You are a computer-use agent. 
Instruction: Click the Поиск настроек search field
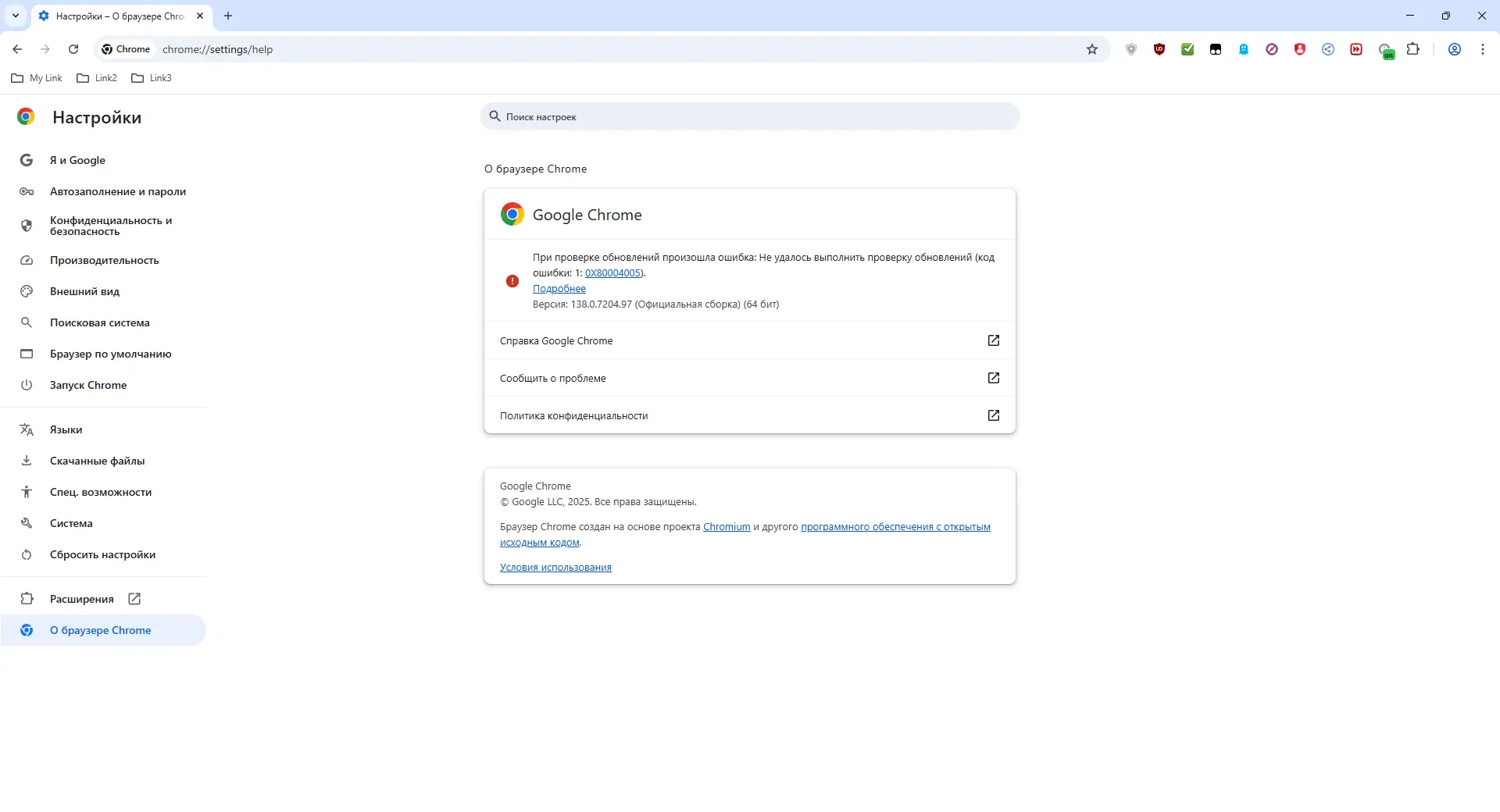[x=750, y=116]
